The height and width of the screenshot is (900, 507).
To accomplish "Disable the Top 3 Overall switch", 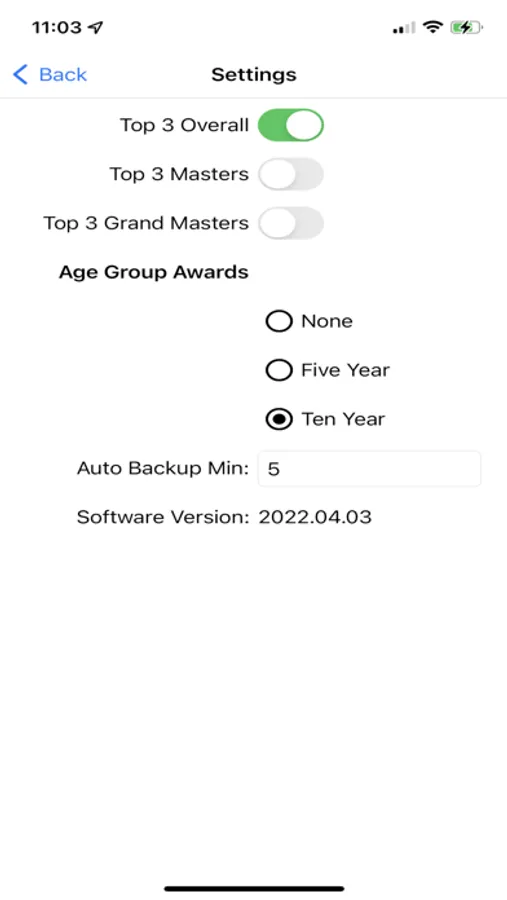I will pyautogui.click(x=291, y=125).
